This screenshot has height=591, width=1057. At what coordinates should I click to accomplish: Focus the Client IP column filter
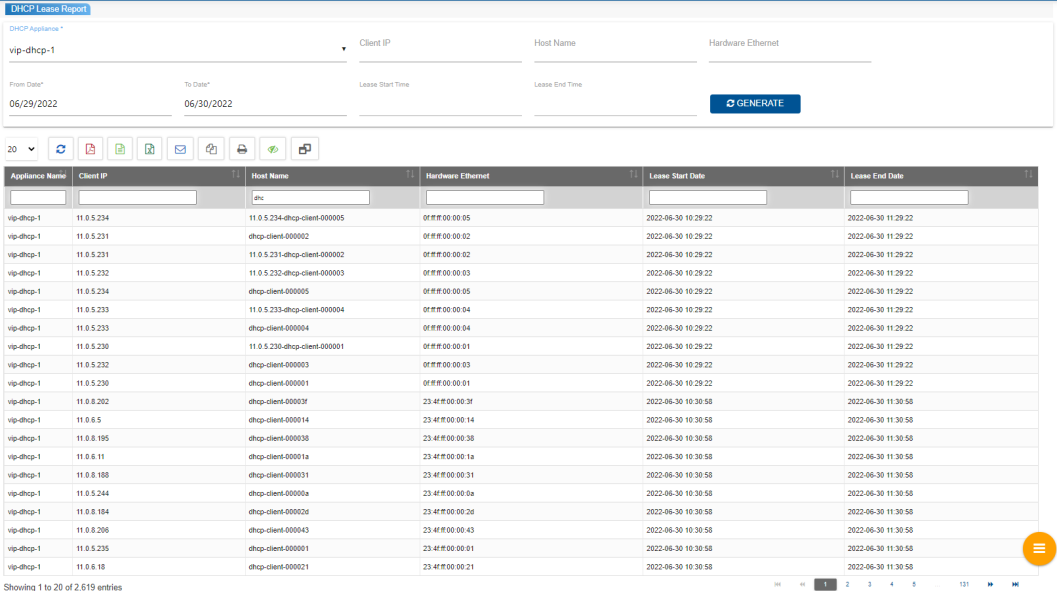pyautogui.click(x=138, y=197)
